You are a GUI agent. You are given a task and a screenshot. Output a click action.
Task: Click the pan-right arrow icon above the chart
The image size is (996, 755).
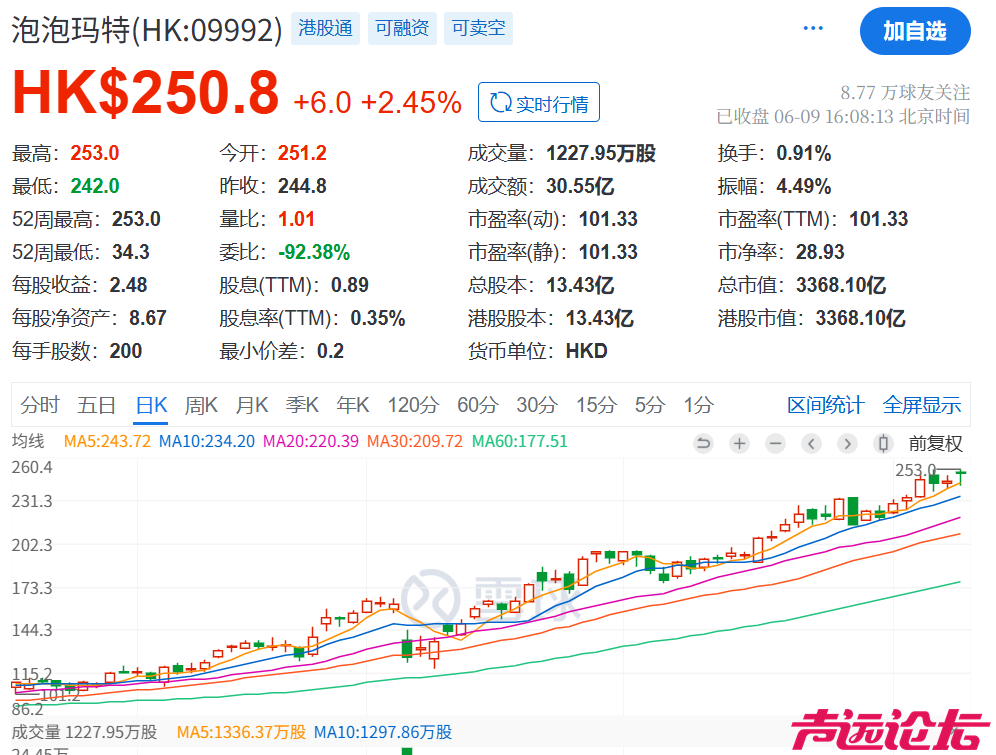847,443
